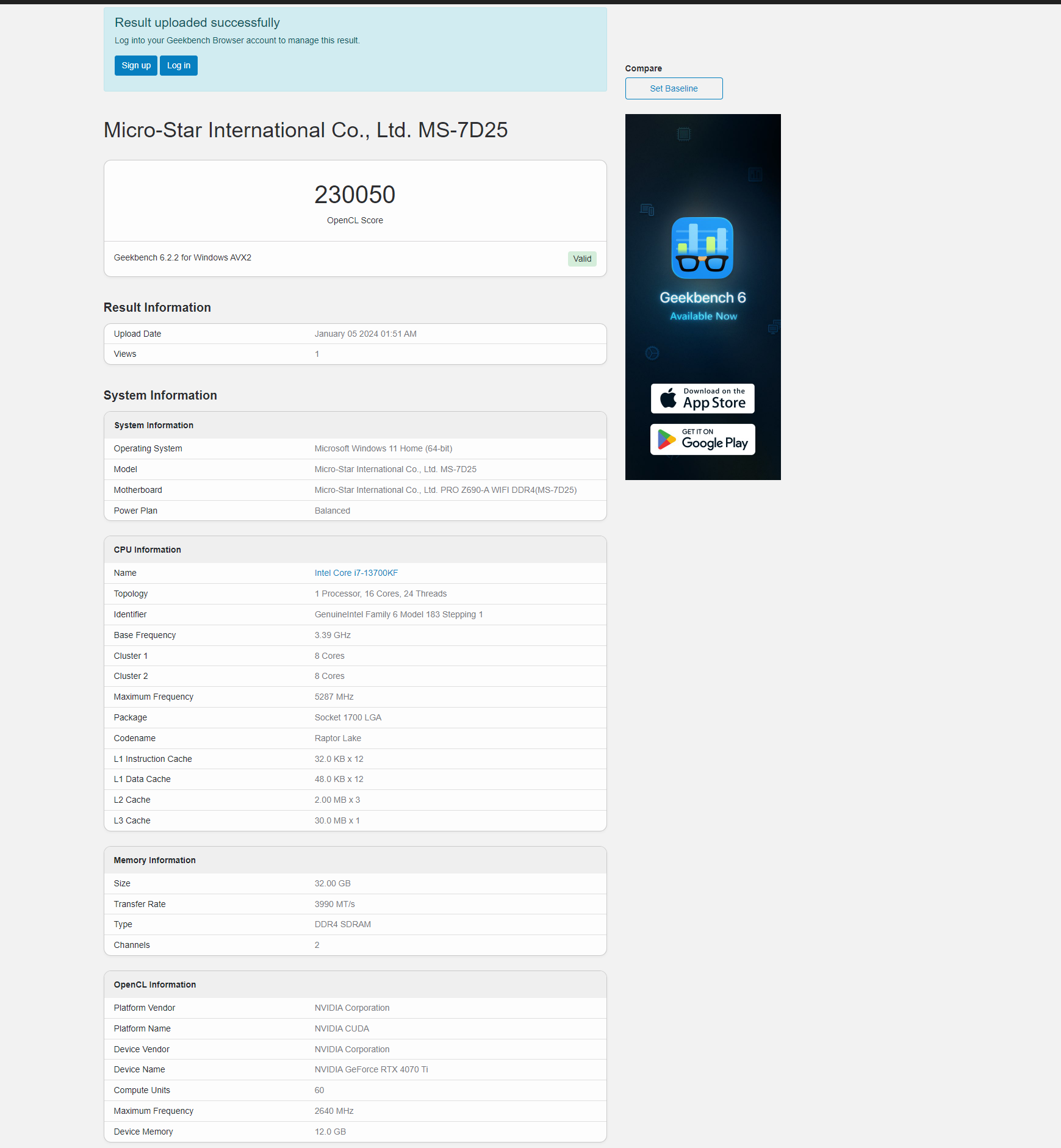Click Device Name 'NVIDIA GeForce RTX 4070 Ti'

click(x=372, y=1069)
